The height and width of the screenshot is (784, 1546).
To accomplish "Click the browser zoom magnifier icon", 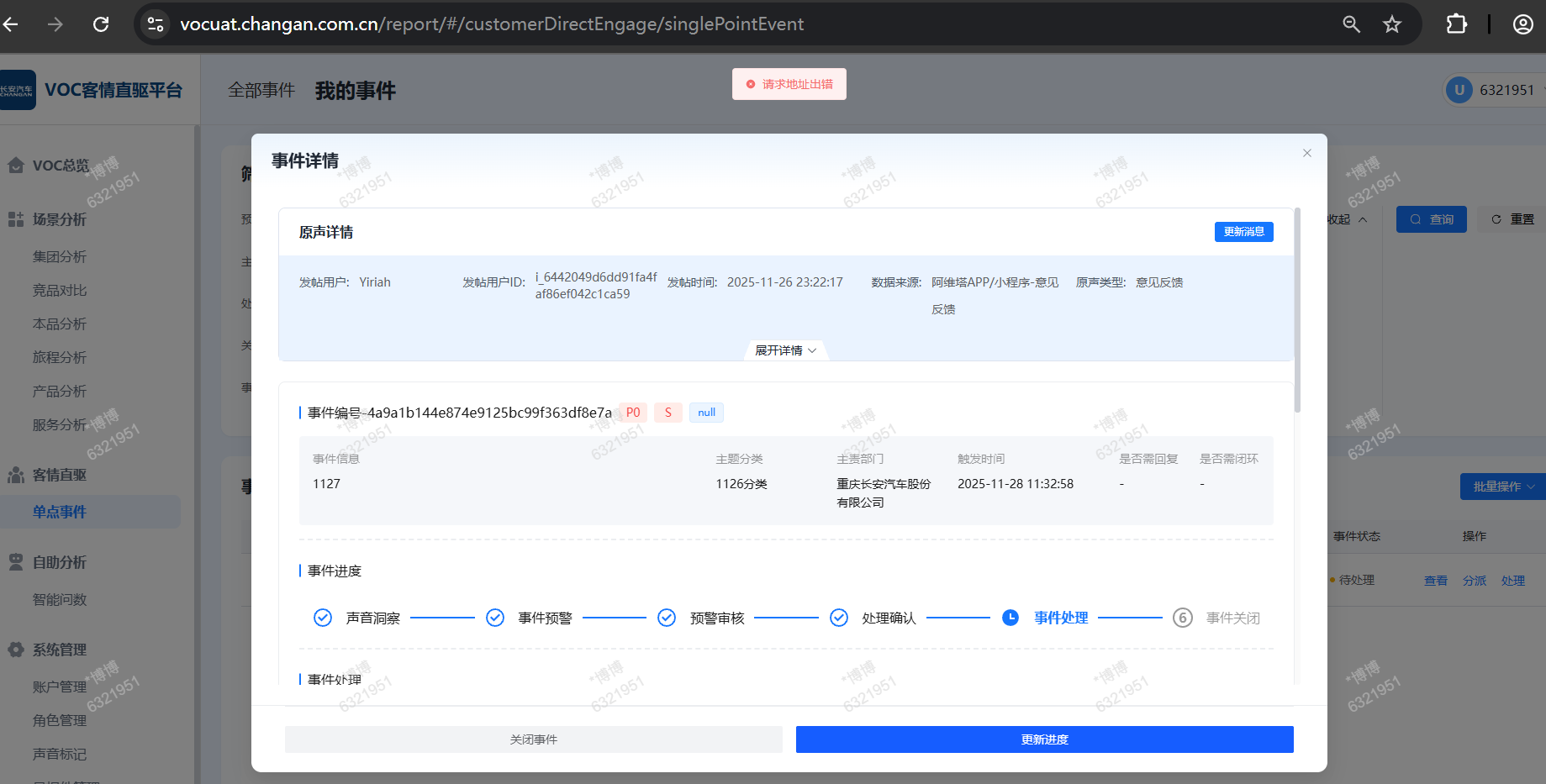I will (1351, 24).
